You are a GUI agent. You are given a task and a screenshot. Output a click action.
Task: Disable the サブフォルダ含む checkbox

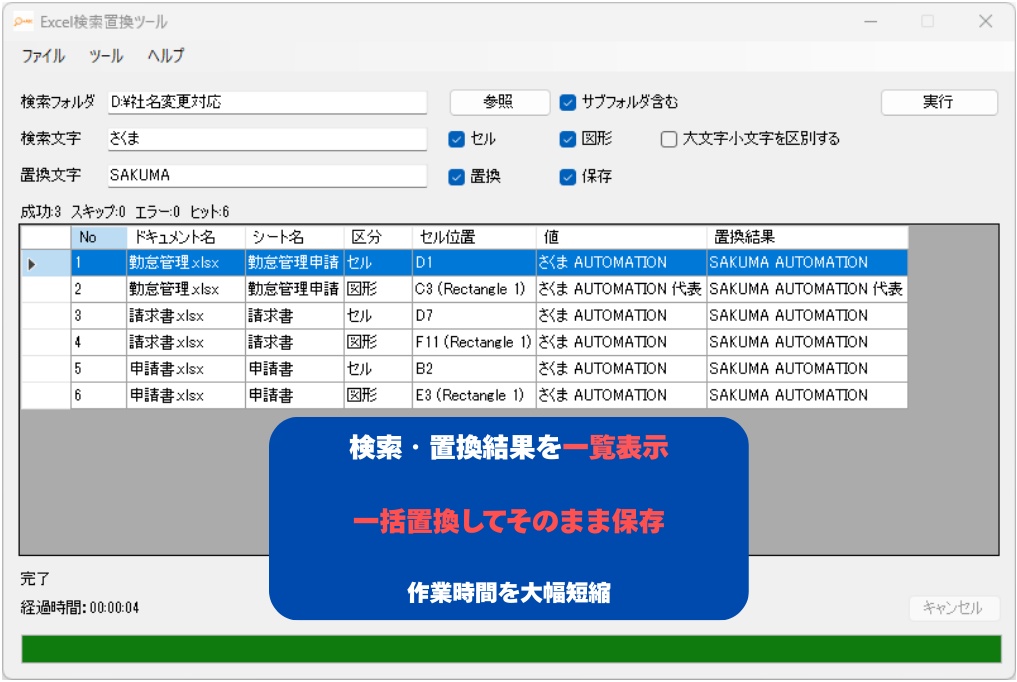[569, 102]
